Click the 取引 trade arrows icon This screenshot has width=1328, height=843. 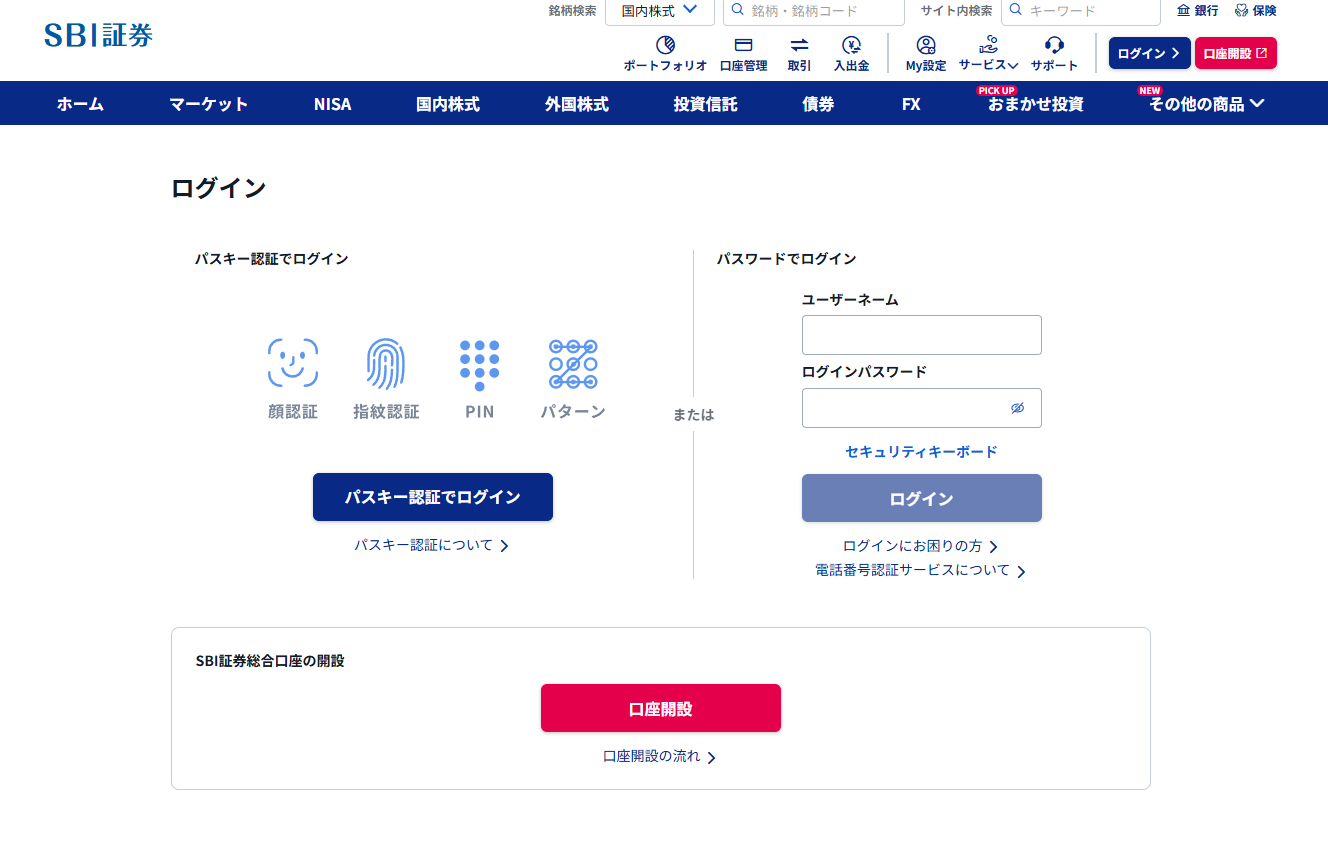point(799,45)
